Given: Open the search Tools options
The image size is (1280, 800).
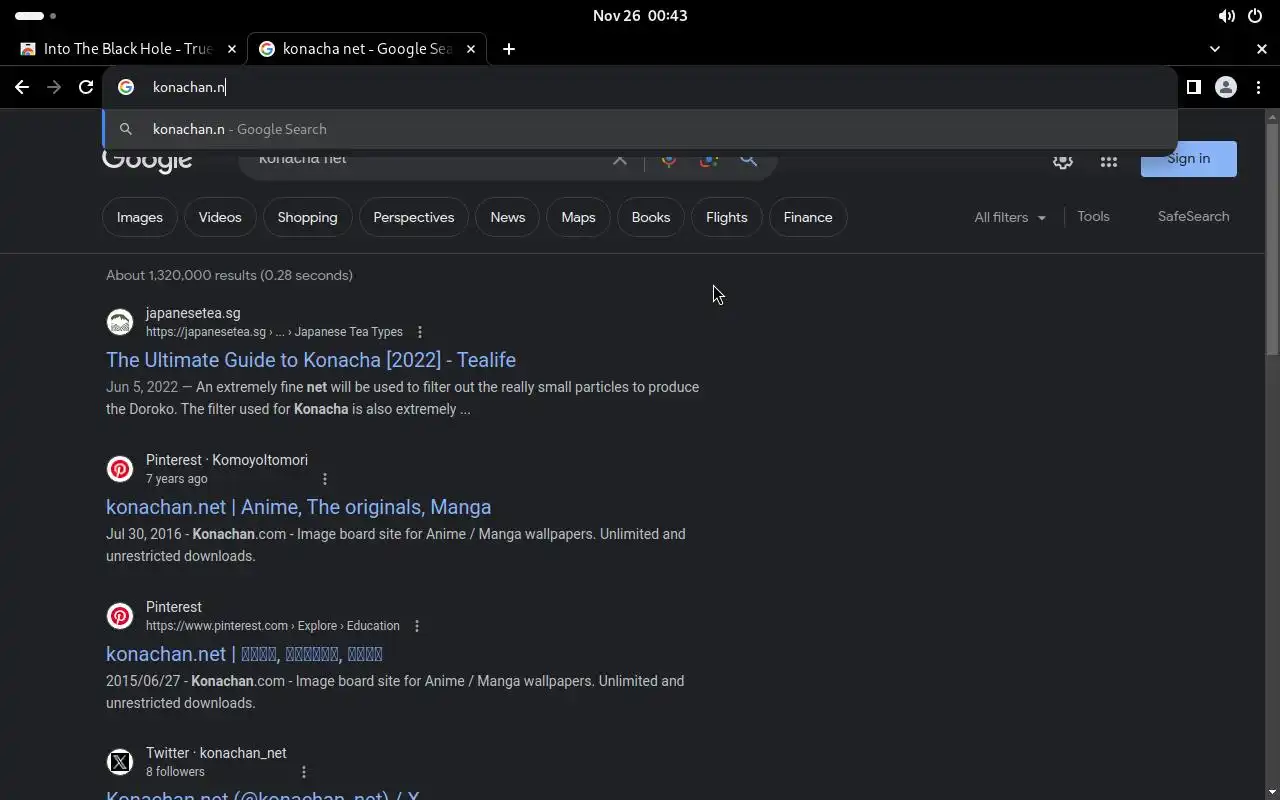Looking at the screenshot, I should click(1093, 216).
